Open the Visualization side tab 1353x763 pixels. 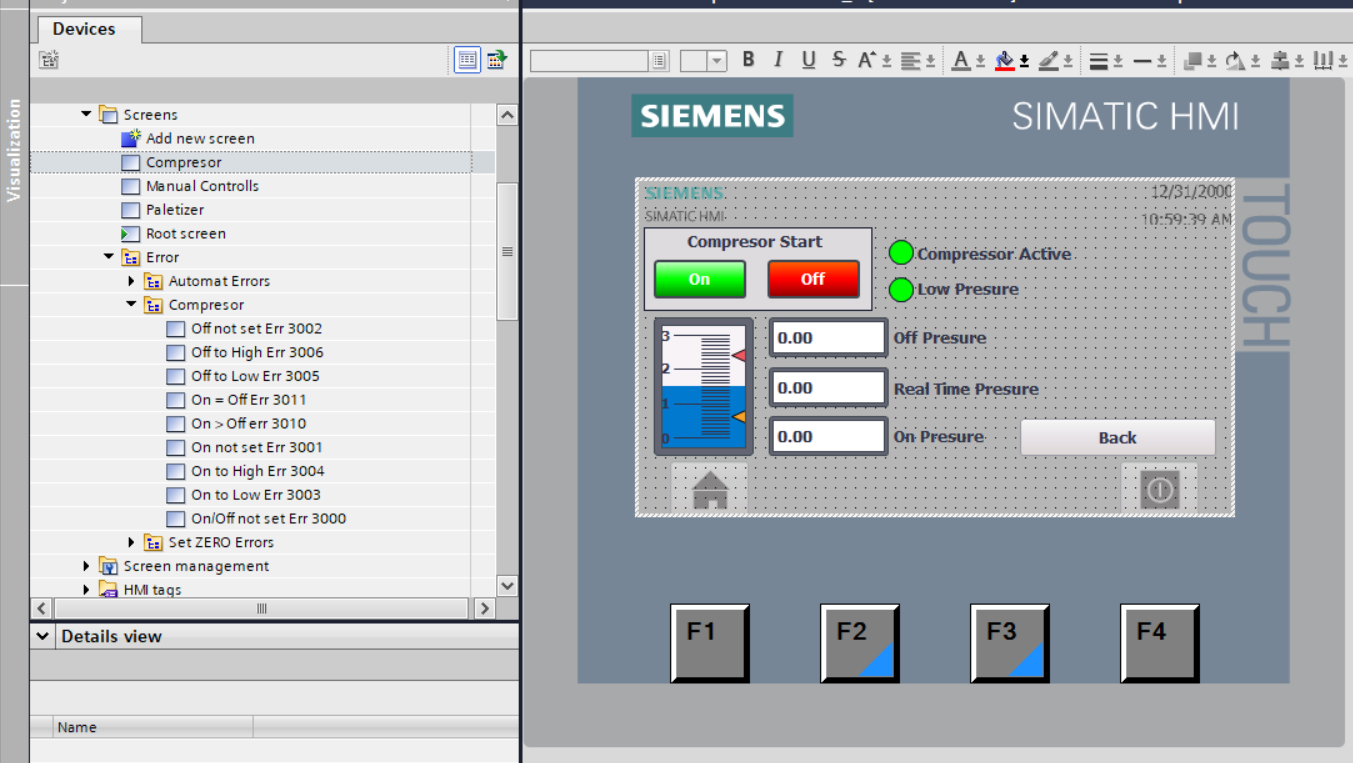(14, 150)
